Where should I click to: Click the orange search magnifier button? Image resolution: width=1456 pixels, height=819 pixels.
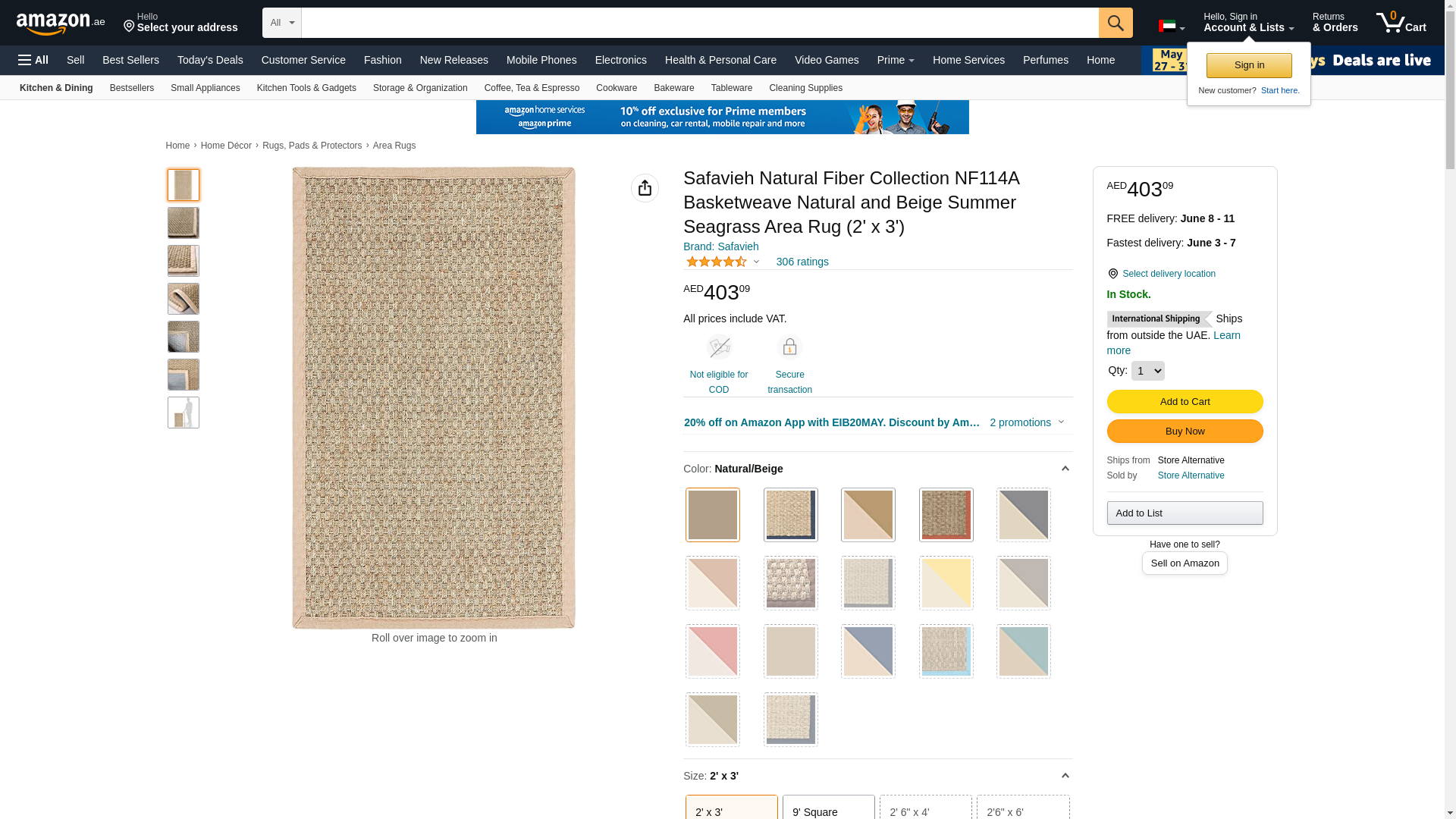point(1115,23)
